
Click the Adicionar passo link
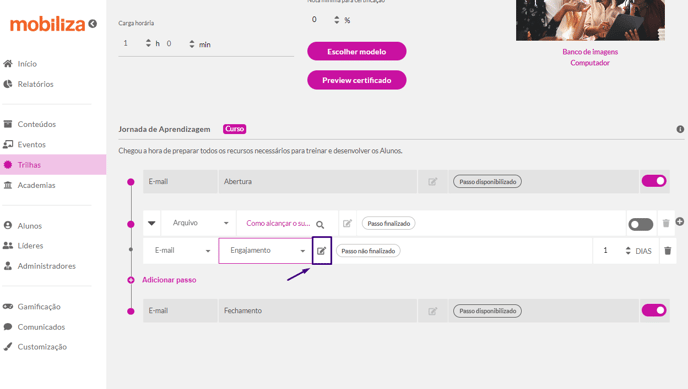click(169, 280)
